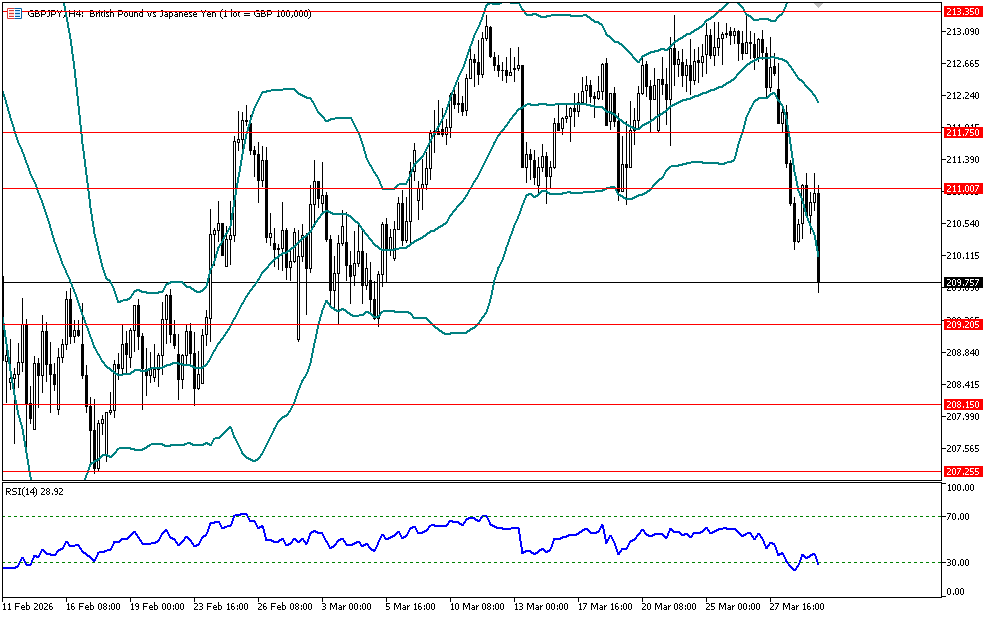Click the current price label 209.757
Viewport: 994px width, 618px height.
(961, 283)
